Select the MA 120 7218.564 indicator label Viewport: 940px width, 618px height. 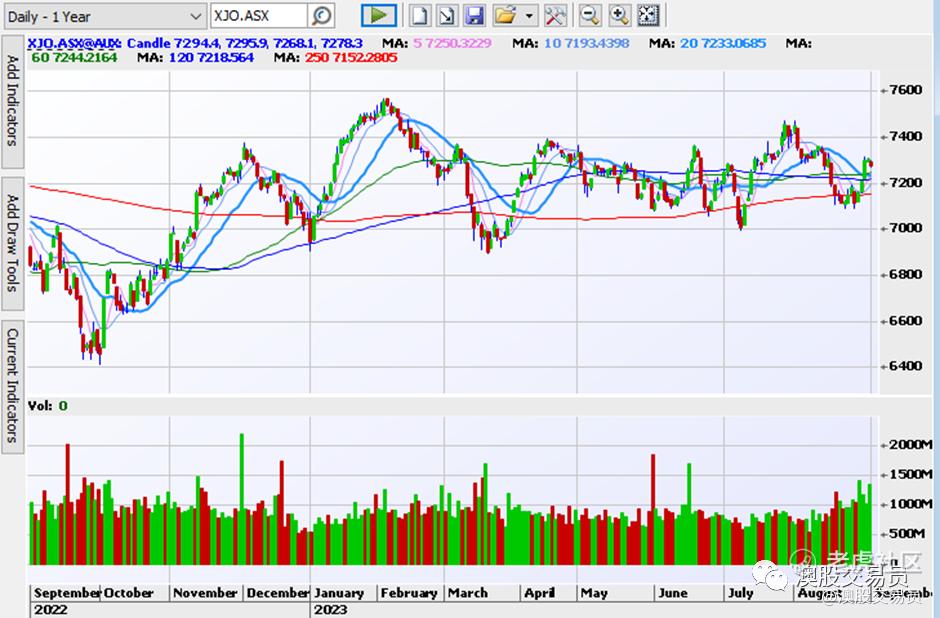[x=195, y=58]
